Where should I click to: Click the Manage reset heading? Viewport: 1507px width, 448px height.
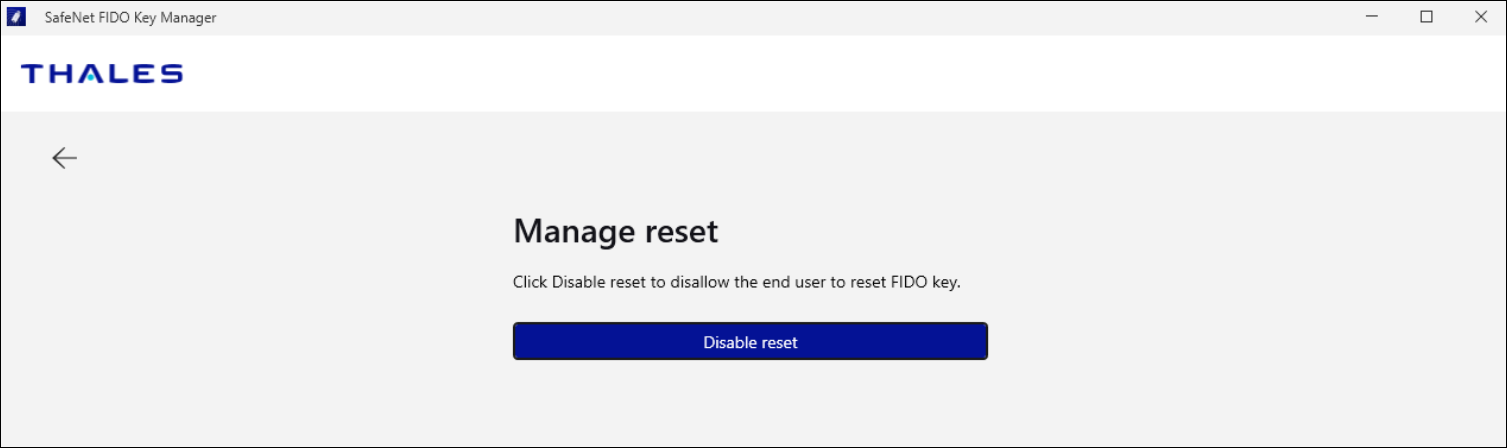616,232
